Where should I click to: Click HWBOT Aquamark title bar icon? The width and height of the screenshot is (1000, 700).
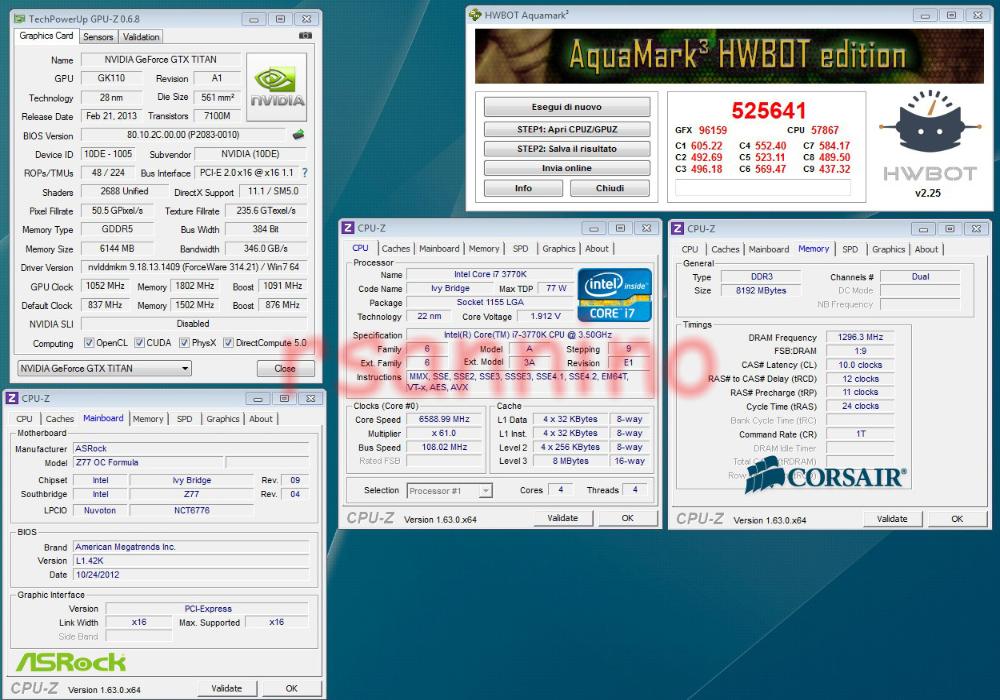click(x=475, y=14)
